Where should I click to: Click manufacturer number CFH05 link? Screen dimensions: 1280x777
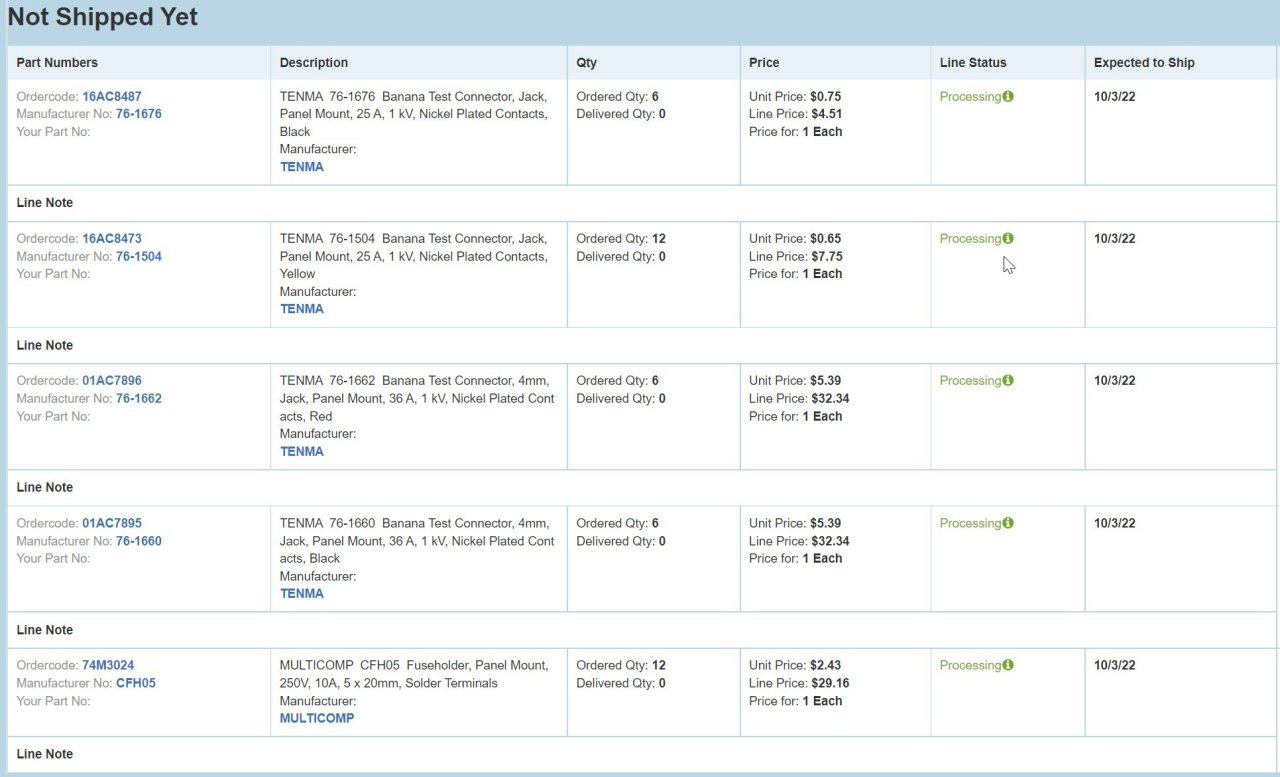136,683
